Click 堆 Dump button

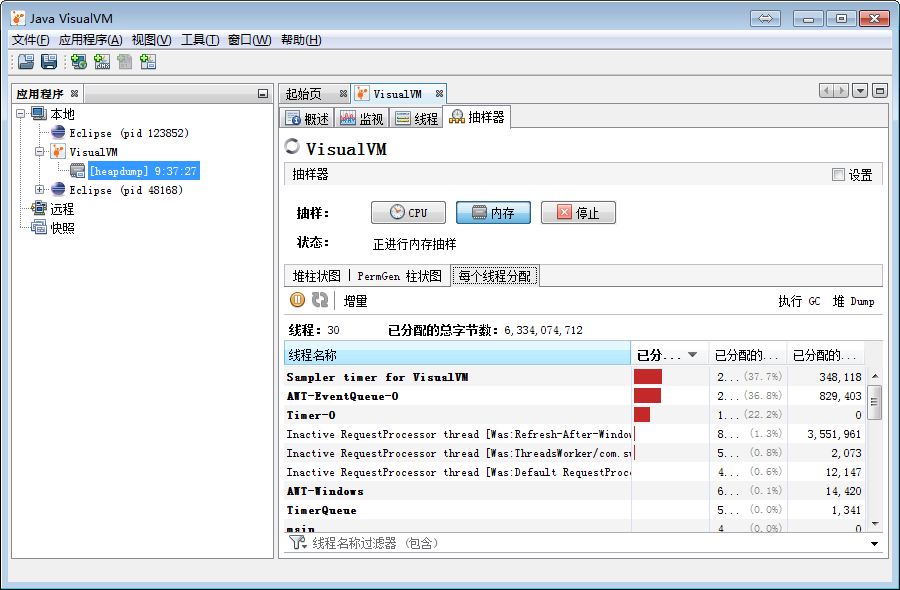(x=854, y=301)
